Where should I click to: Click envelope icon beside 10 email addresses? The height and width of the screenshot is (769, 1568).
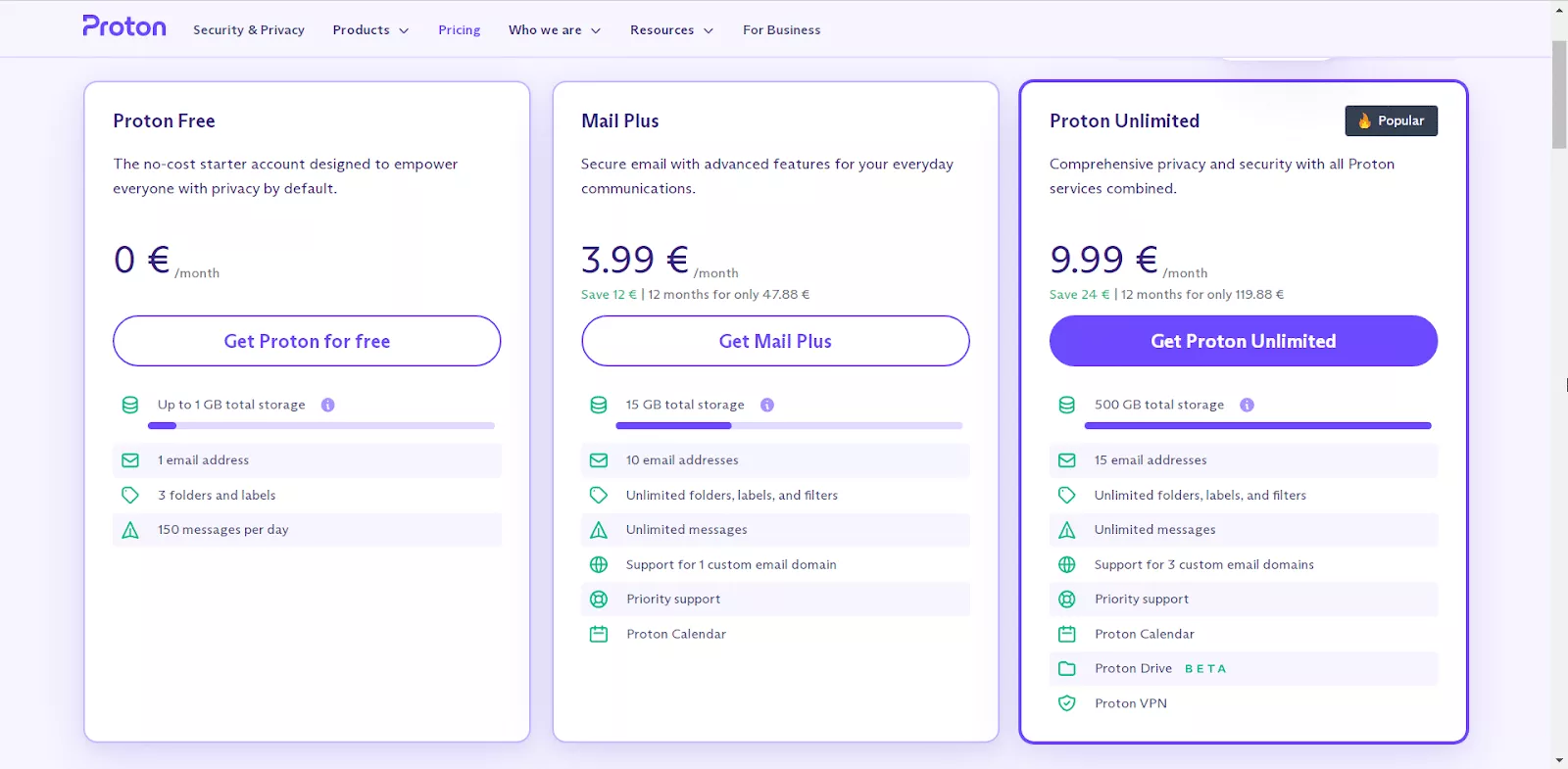599,460
